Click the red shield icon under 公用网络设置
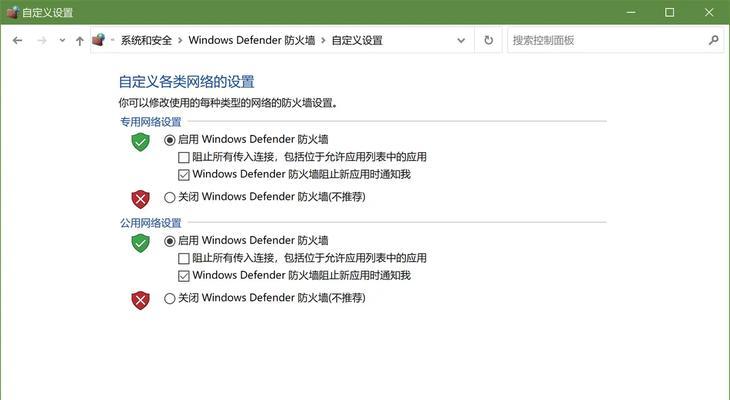The height and width of the screenshot is (400, 730). (140, 300)
